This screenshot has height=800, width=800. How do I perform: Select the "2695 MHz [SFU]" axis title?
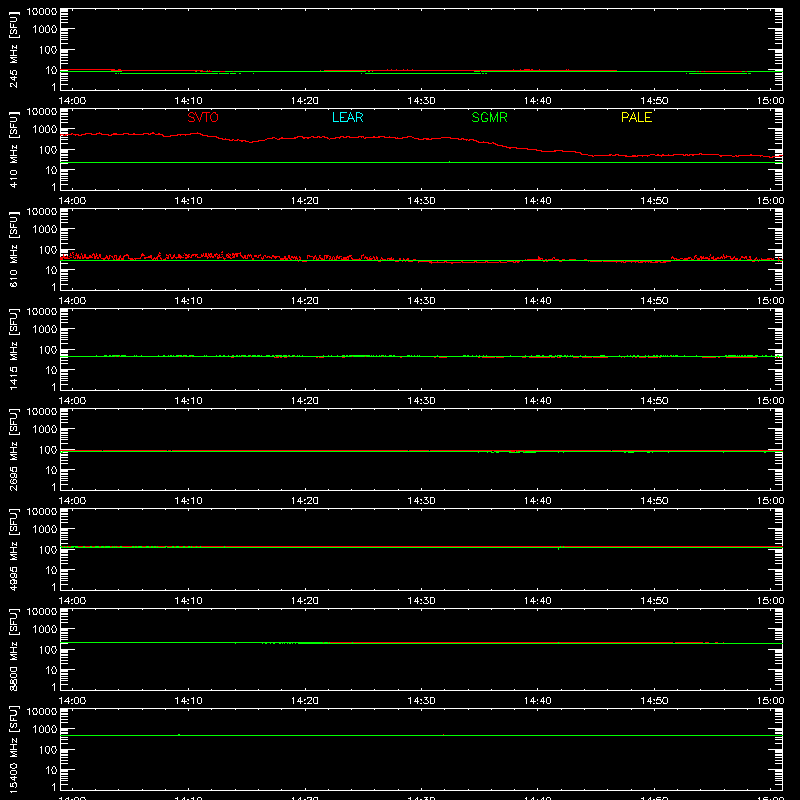pyautogui.click(x=13, y=449)
